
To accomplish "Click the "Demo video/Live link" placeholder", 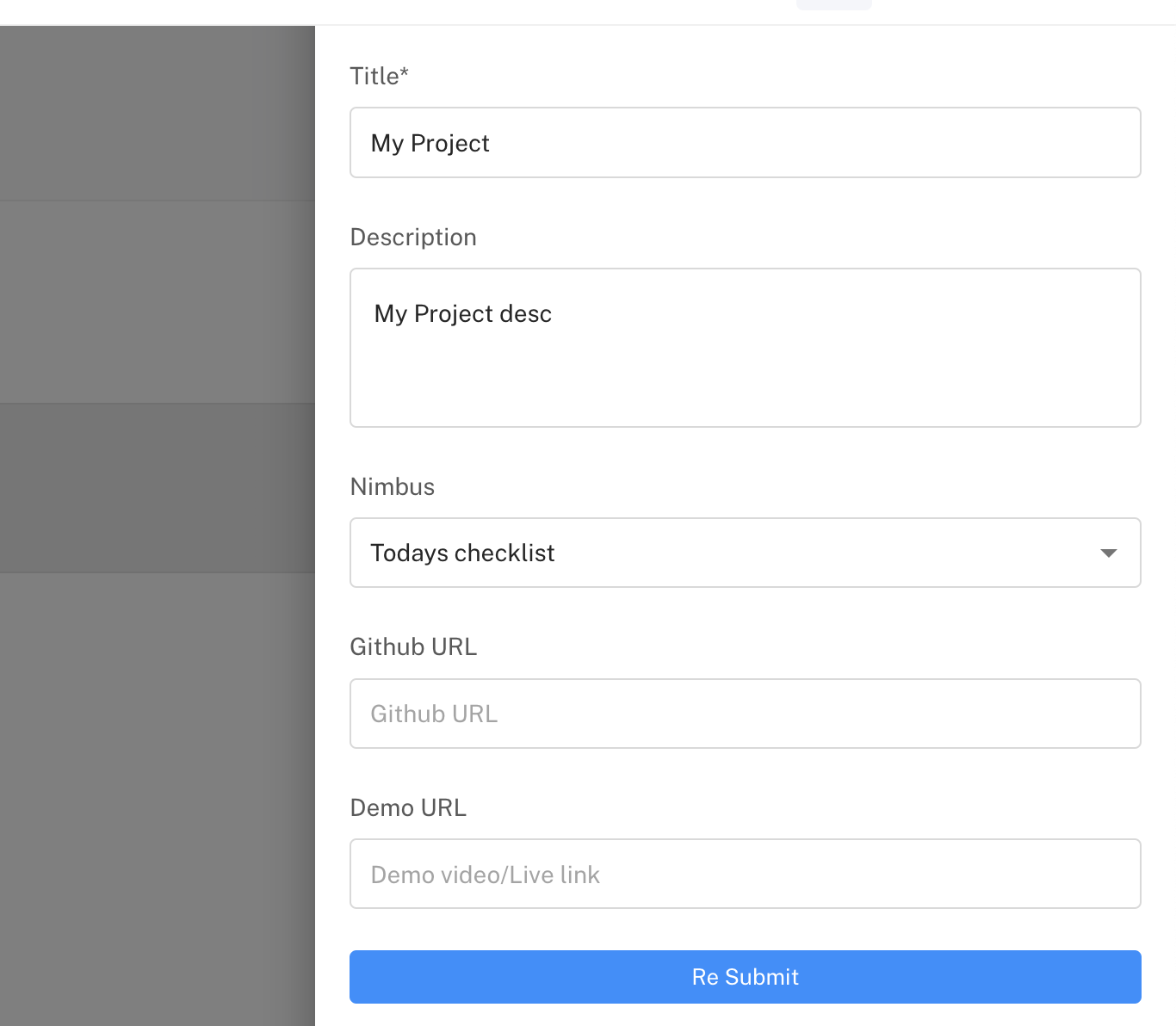I will pyautogui.click(x=485, y=875).
